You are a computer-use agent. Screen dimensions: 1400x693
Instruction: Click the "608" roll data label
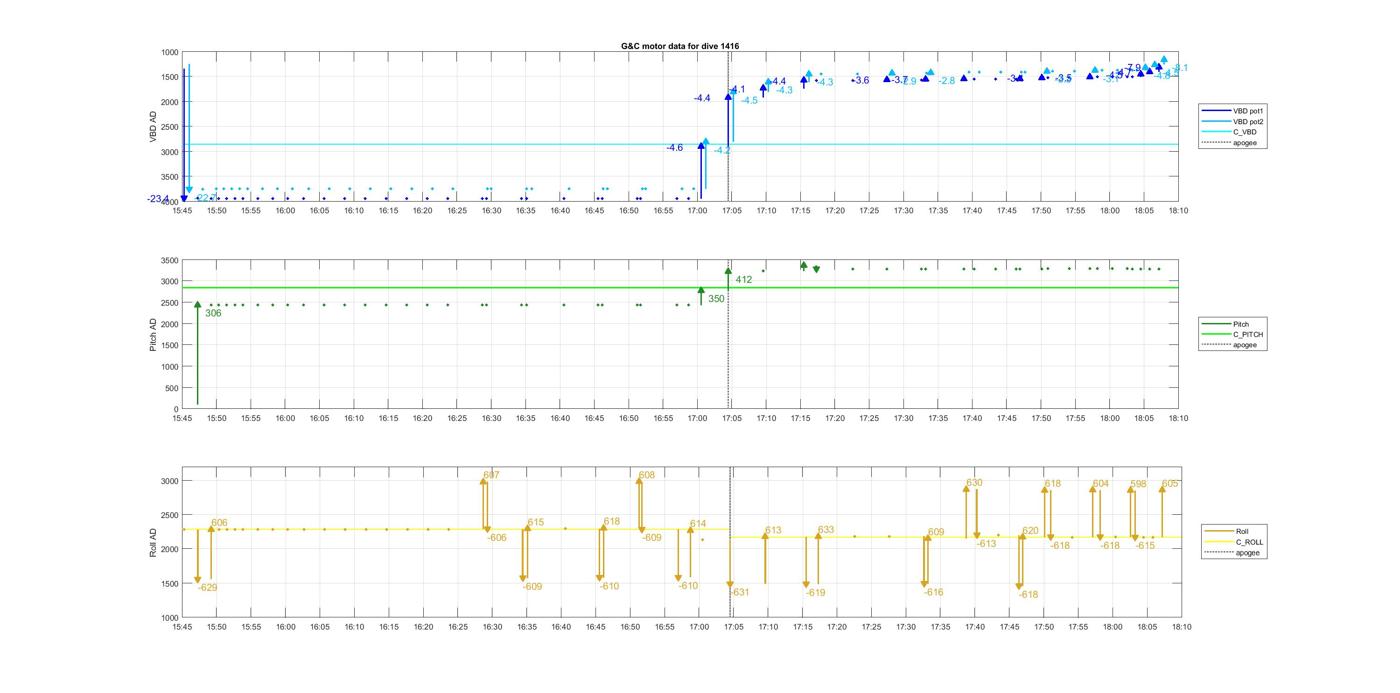[x=647, y=475]
